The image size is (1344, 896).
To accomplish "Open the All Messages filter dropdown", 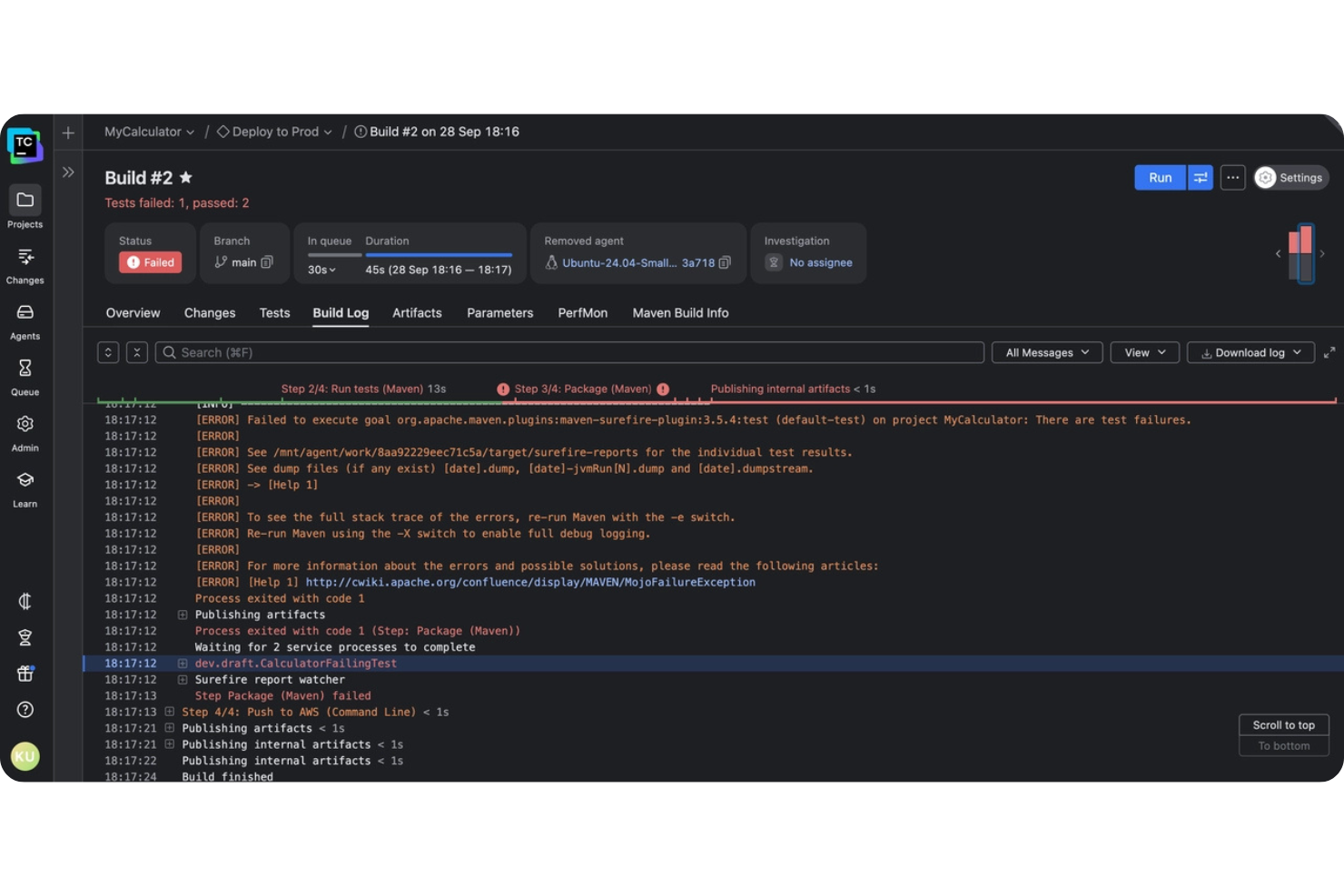I will coord(1046,352).
